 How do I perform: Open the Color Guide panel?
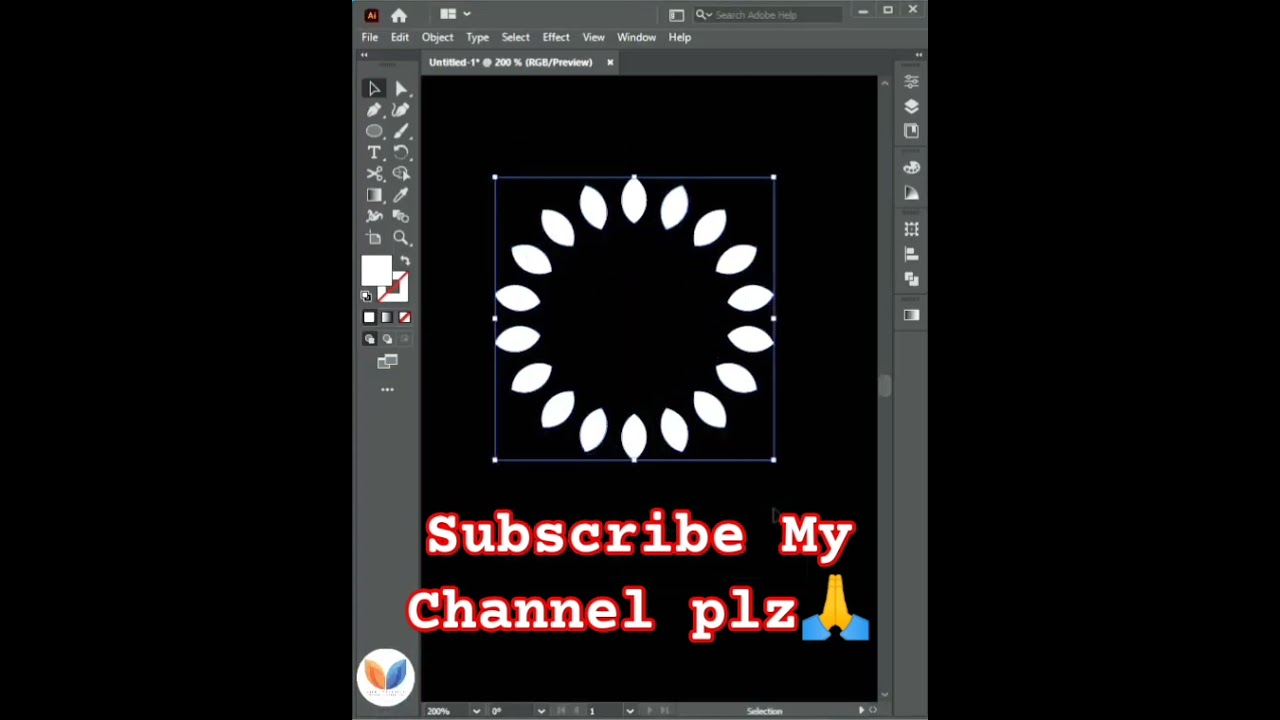coord(911,193)
